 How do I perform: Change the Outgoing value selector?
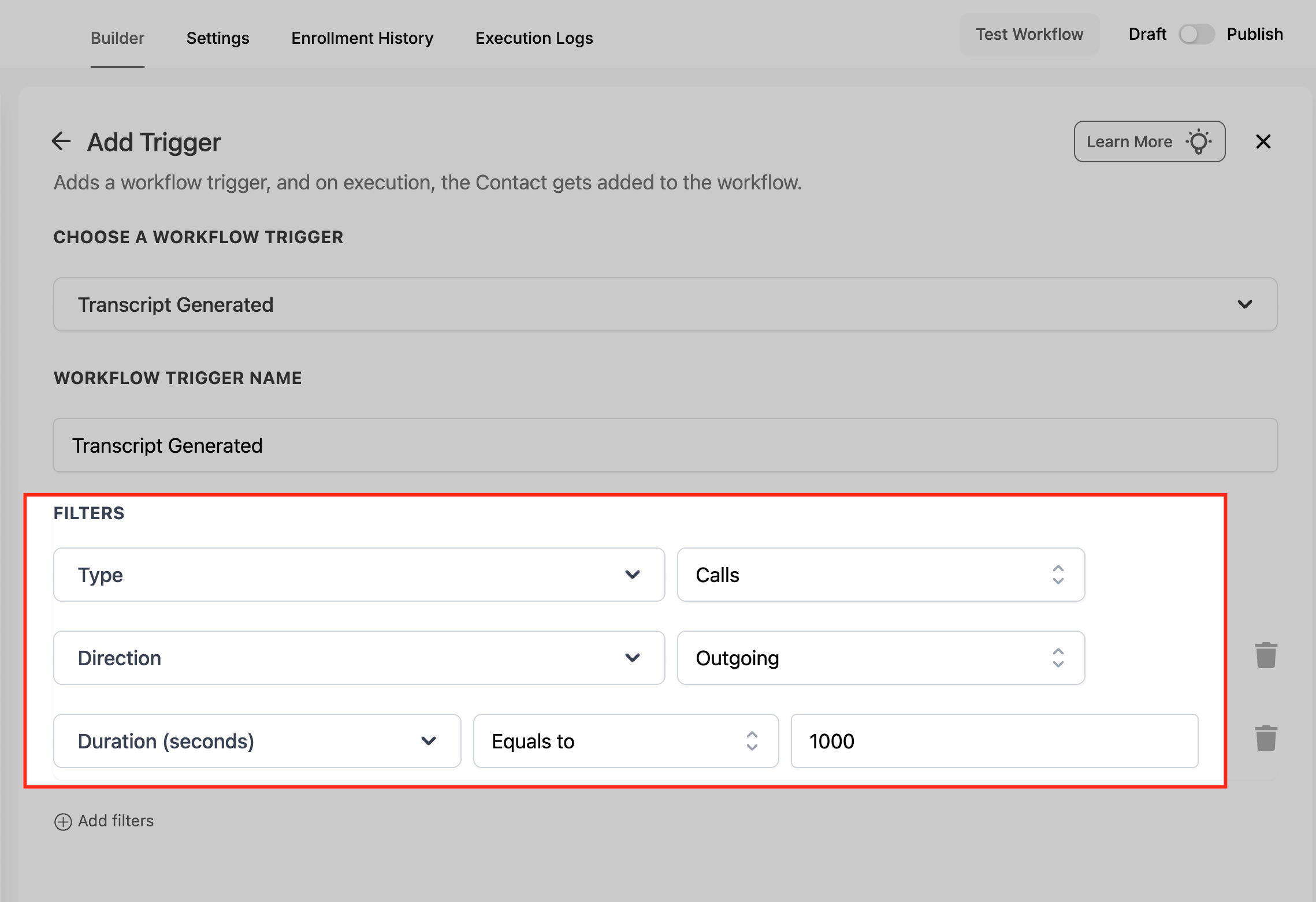pos(880,658)
